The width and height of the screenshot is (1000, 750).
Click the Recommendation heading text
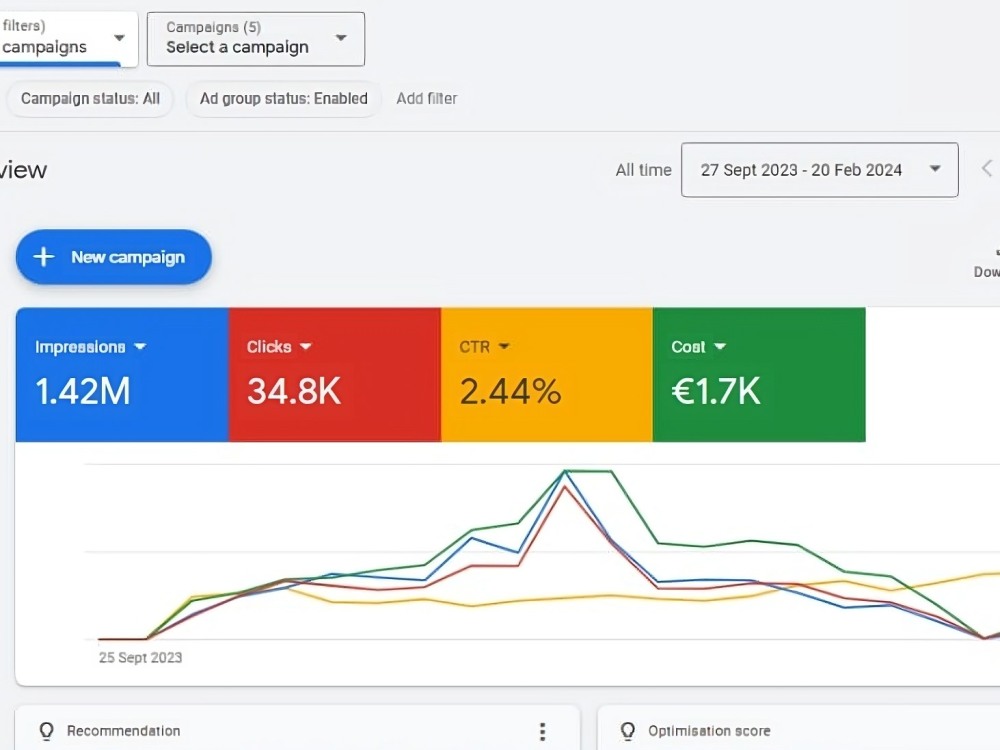(x=124, y=731)
